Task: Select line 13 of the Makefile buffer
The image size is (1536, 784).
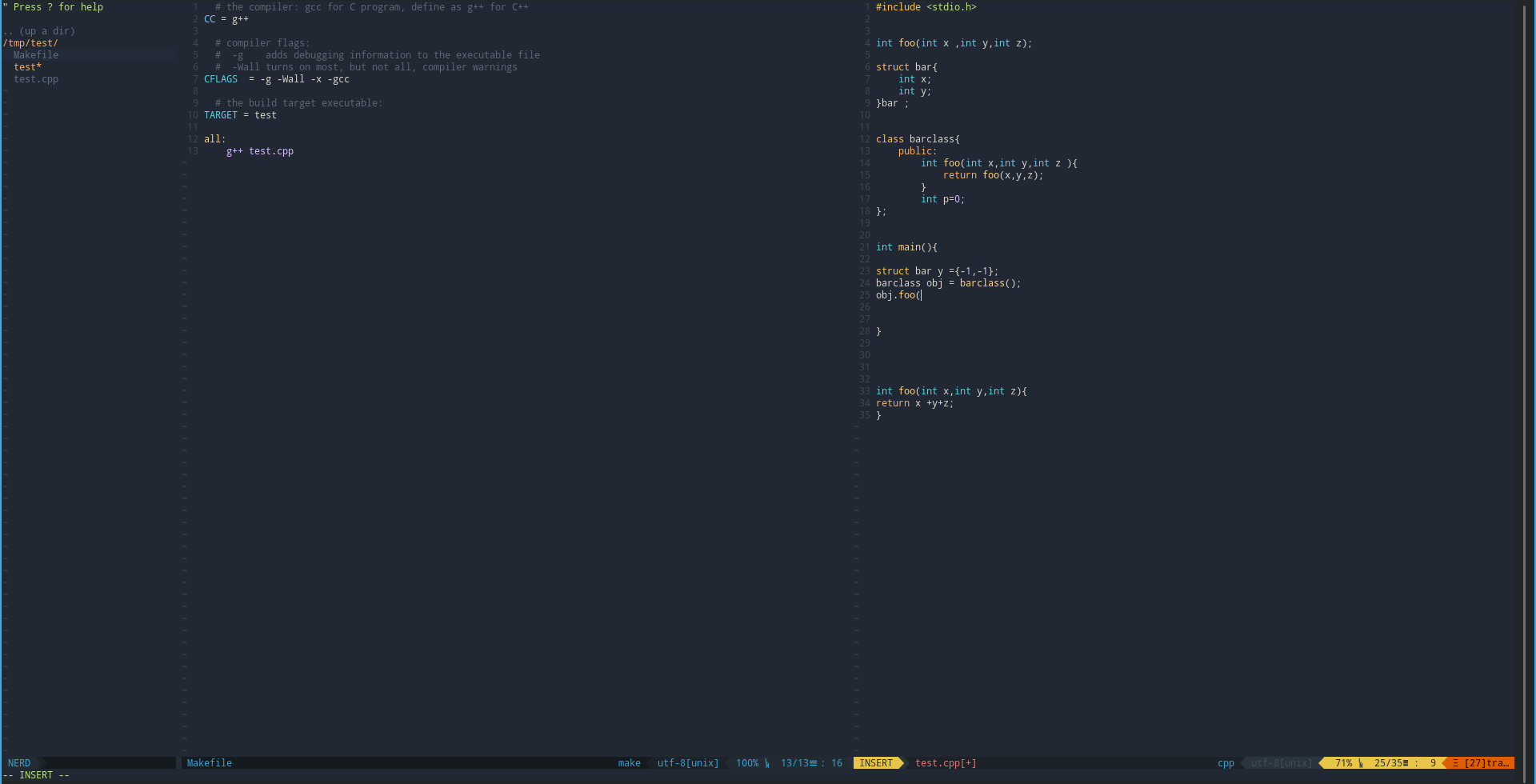Action: [x=260, y=150]
